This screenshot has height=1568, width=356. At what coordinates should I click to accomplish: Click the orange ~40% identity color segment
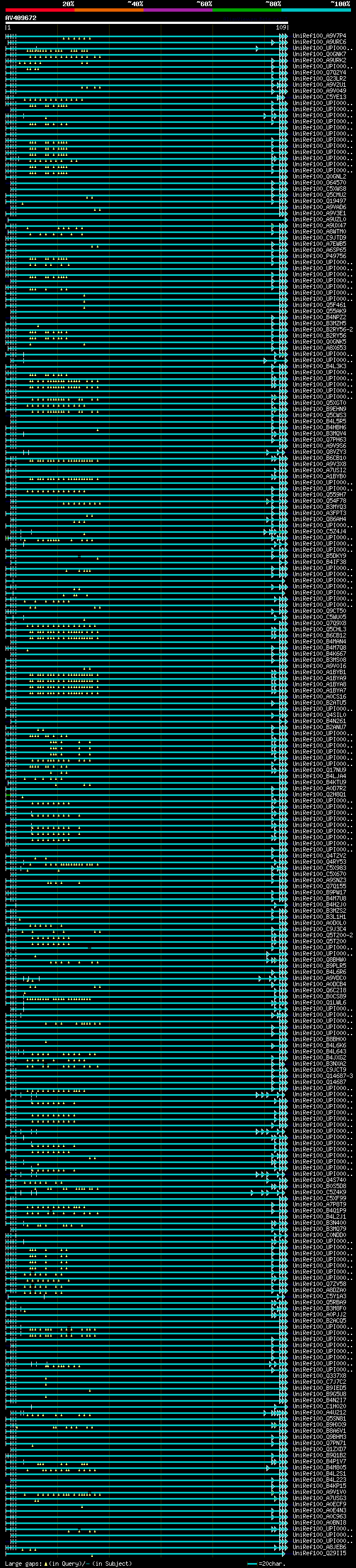tap(109, 11)
